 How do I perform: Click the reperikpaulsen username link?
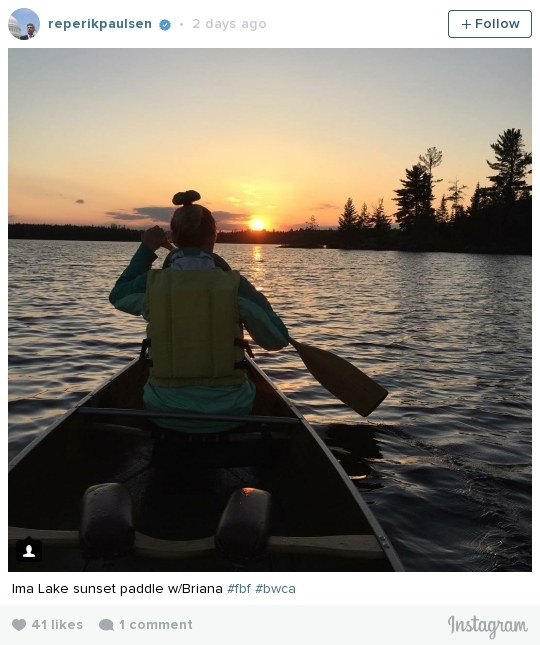click(100, 24)
